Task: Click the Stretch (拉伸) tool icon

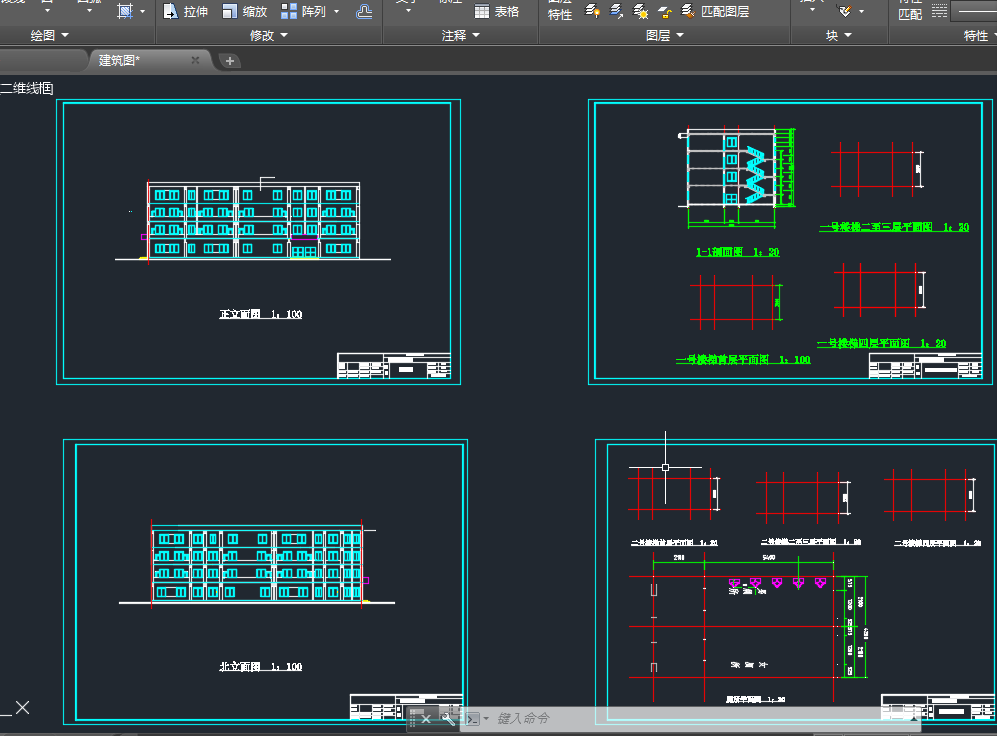Action: [170, 11]
